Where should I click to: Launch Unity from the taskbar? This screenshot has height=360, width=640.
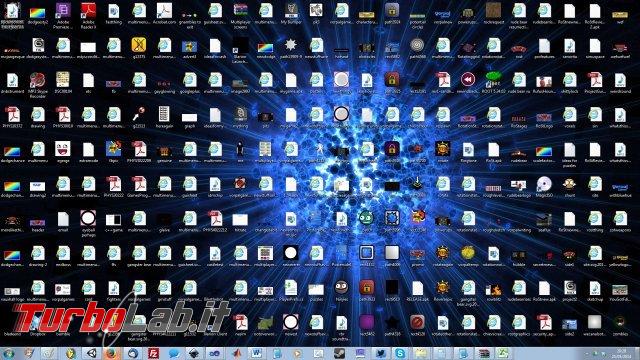(x=91, y=353)
